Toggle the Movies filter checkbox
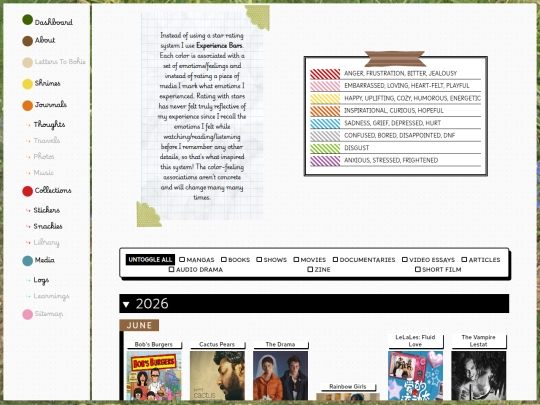The height and width of the screenshot is (405, 540). [296, 259]
